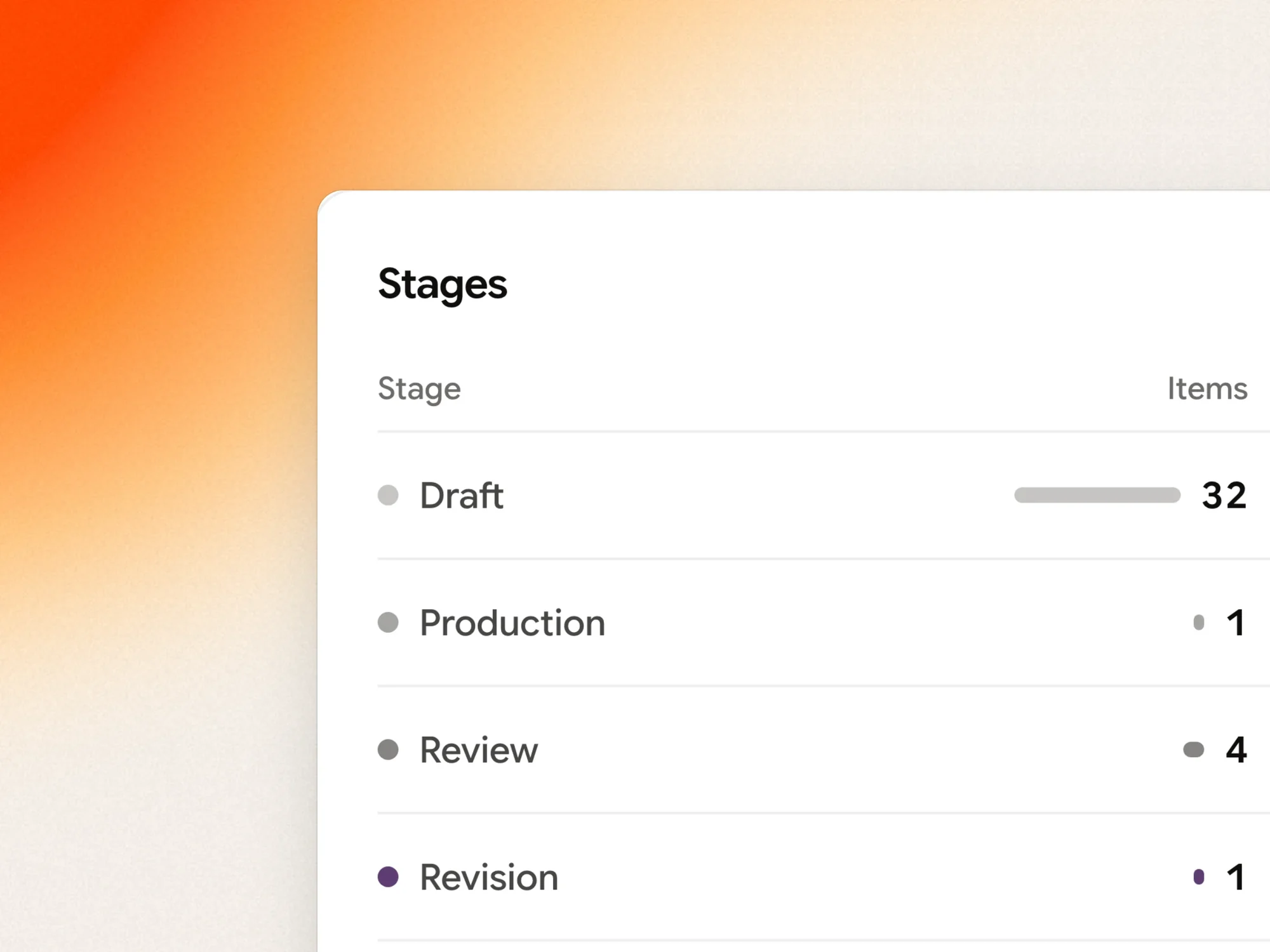
Task: Click the Production item count 1
Action: (1236, 623)
